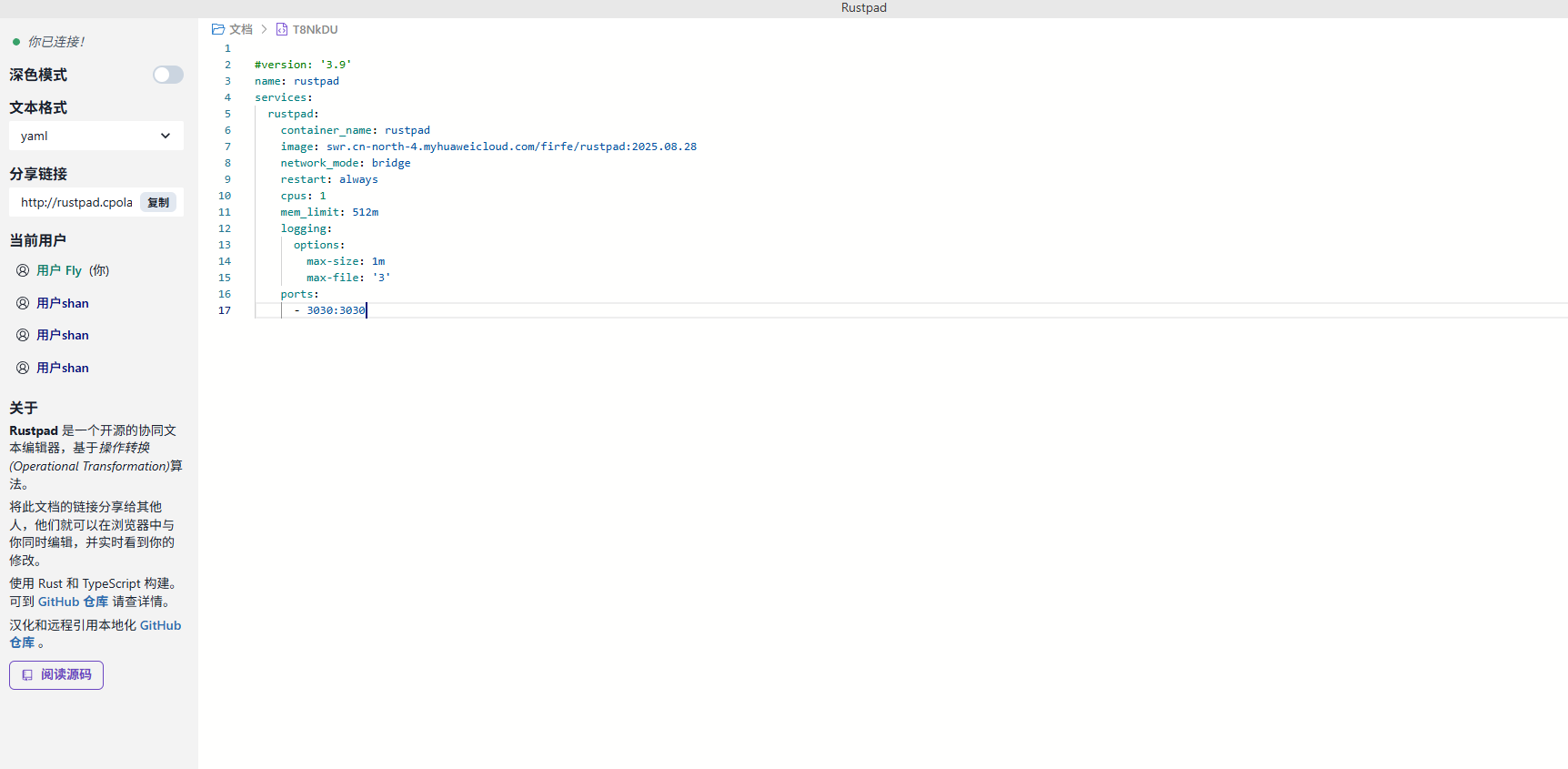Click the T8NkDU file icon
This screenshot has width=1568, height=769.
[282, 29]
